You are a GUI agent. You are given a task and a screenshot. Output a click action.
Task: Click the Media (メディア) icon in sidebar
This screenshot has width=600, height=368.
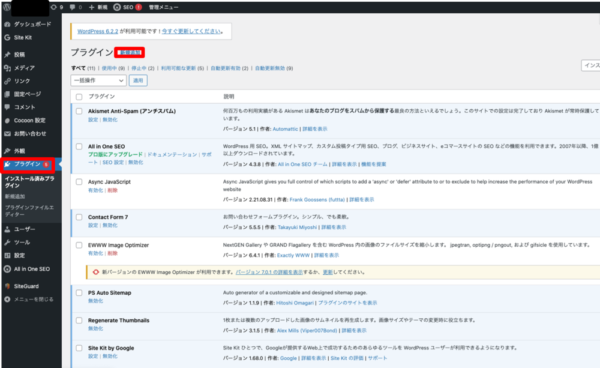coord(7,68)
